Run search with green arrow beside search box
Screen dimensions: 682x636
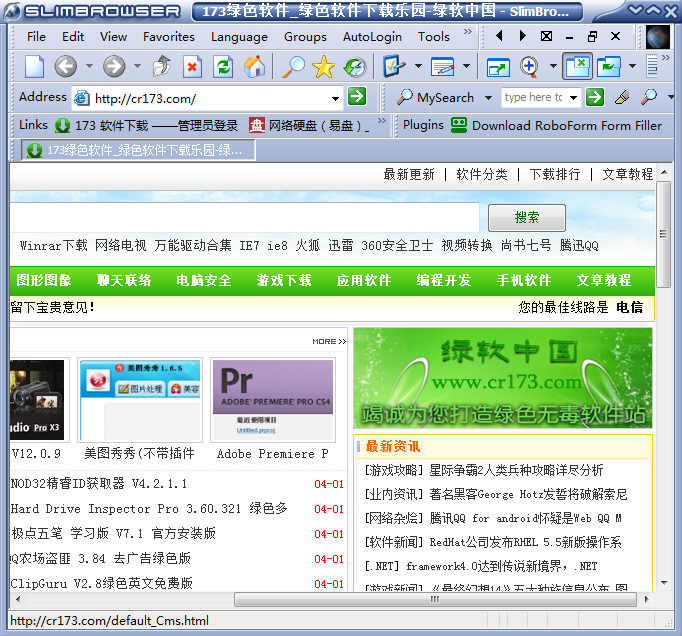coord(595,97)
